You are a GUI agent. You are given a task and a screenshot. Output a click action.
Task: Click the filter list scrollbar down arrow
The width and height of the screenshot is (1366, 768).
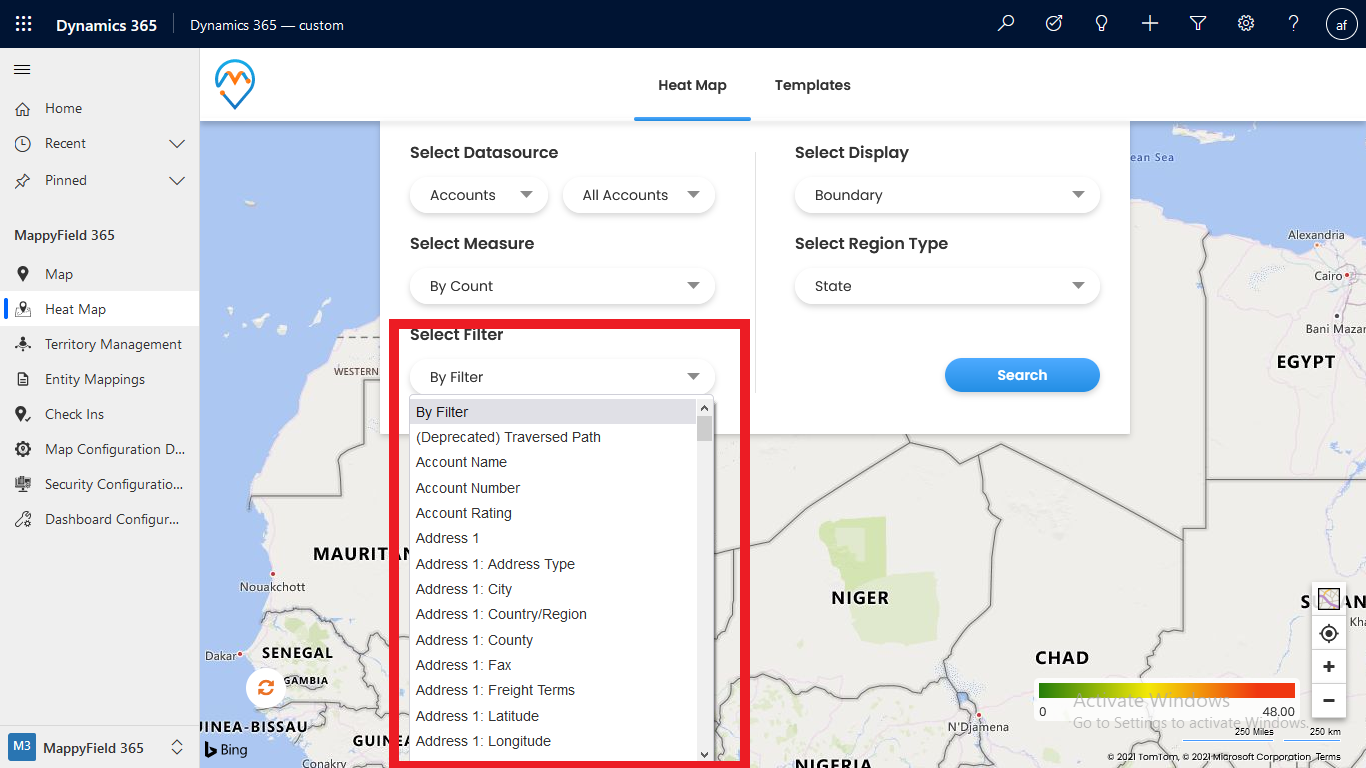tap(704, 755)
